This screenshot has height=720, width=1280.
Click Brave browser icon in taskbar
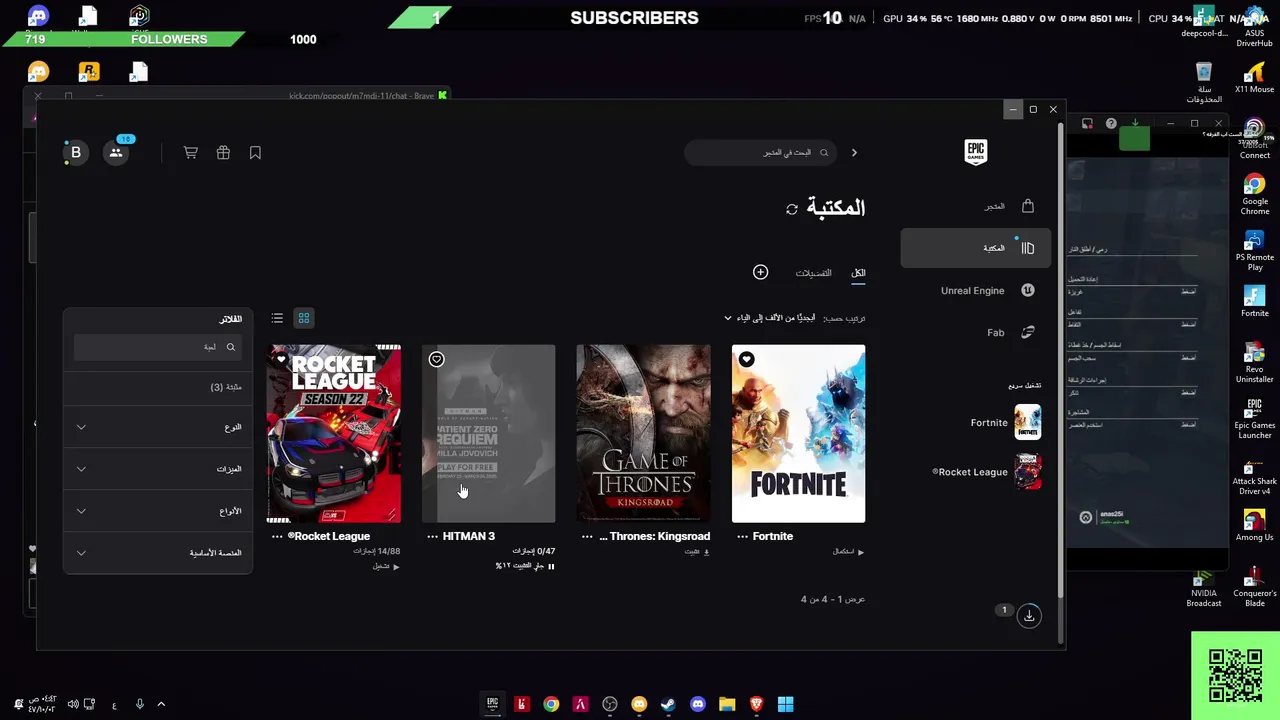[756, 704]
